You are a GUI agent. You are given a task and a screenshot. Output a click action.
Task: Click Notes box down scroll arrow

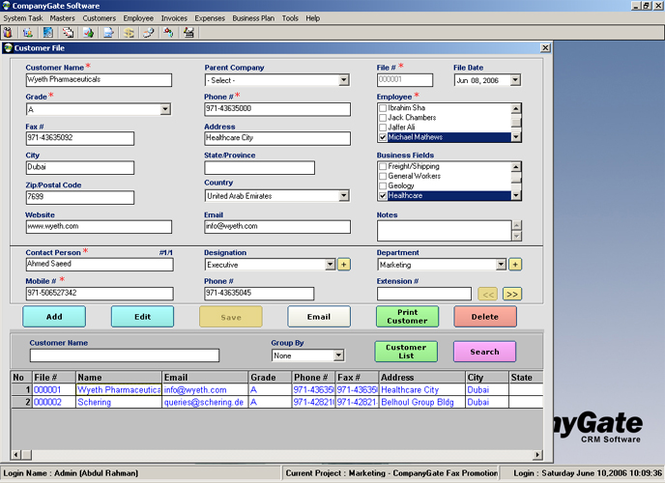(x=517, y=236)
